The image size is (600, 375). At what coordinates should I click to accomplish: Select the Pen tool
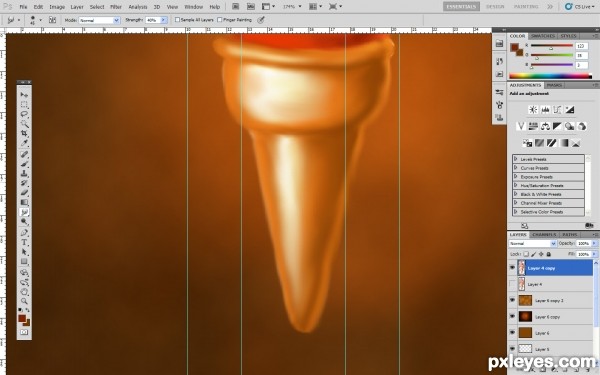pos(24,233)
